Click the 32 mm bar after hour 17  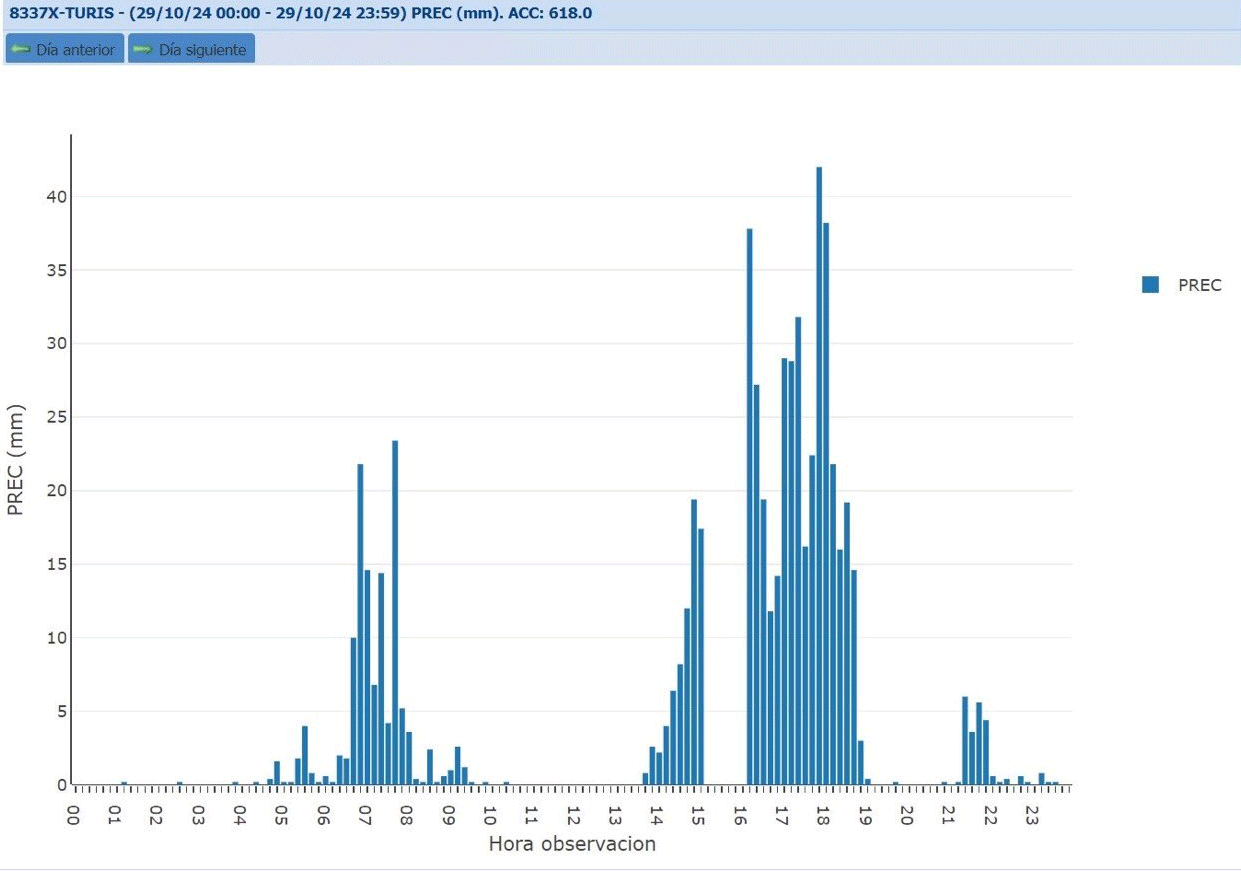798,550
